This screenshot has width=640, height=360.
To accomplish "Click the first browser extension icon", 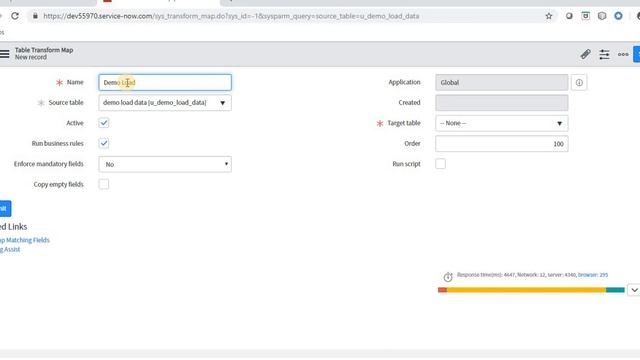I will coord(569,16).
